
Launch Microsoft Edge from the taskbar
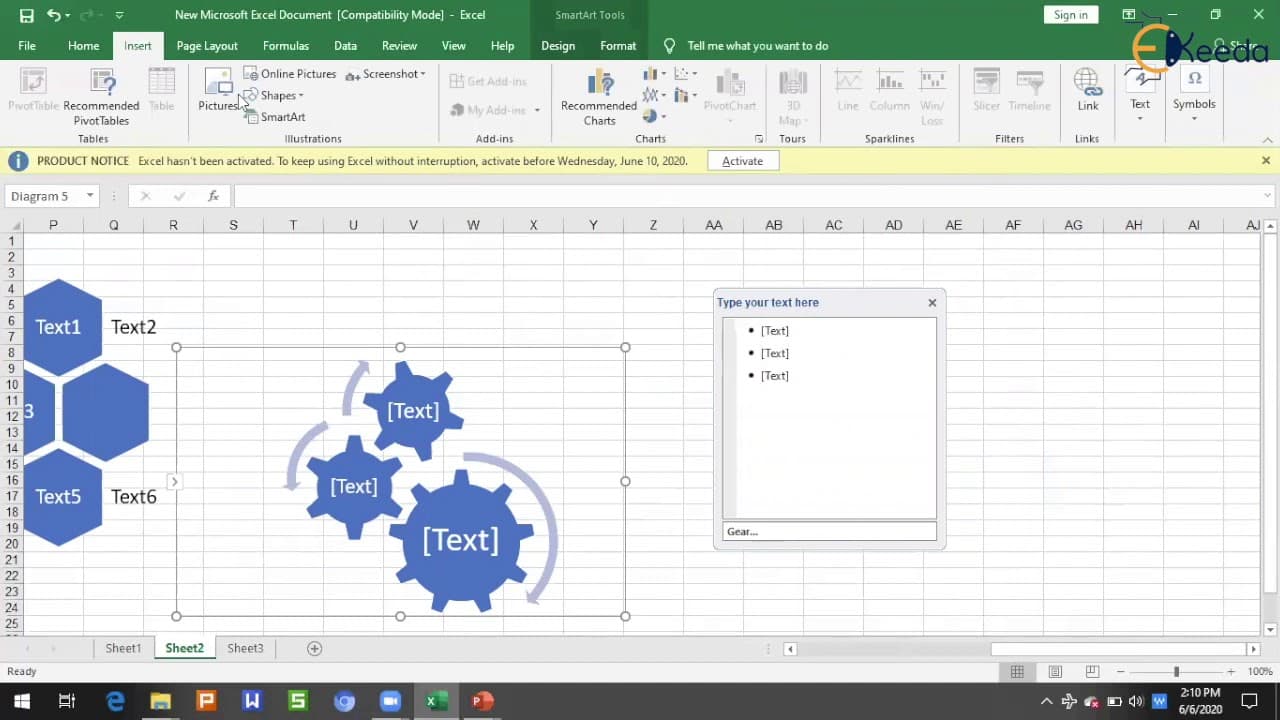pos(115,701)
